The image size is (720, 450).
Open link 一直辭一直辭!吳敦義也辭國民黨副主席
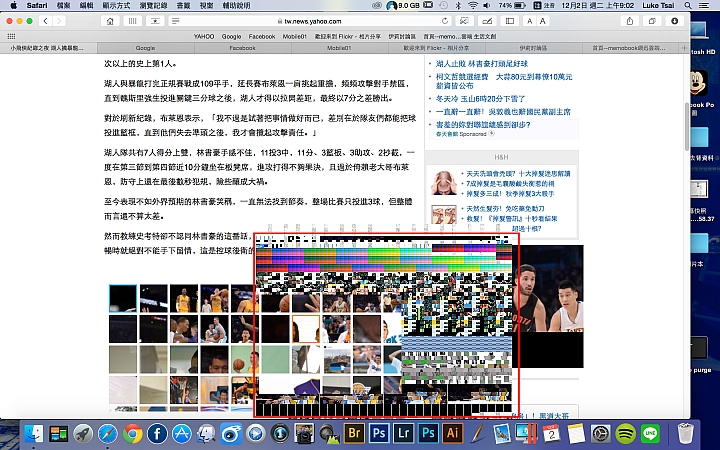coord(503,111)
